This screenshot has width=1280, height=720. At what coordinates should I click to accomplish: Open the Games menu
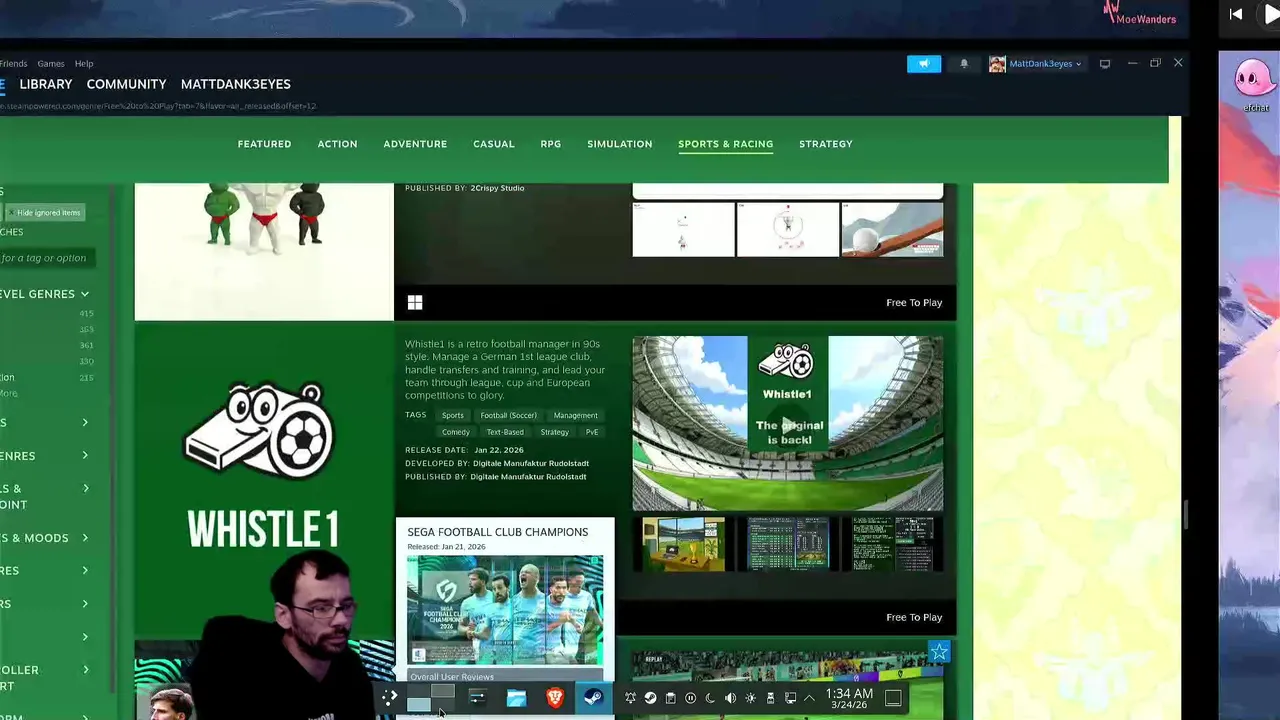pos(51,64)
